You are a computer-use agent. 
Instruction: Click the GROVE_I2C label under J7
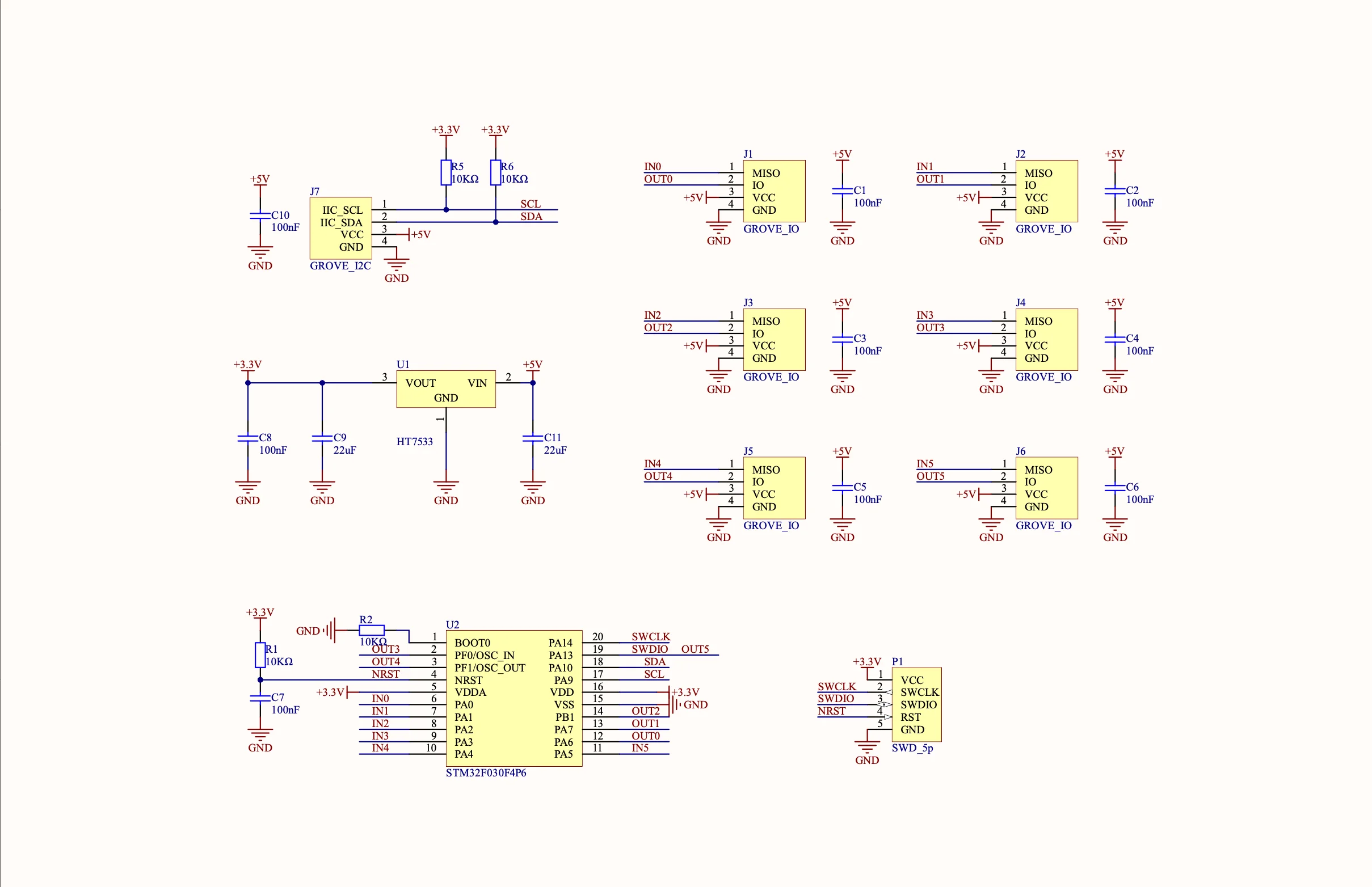(340, 266)
